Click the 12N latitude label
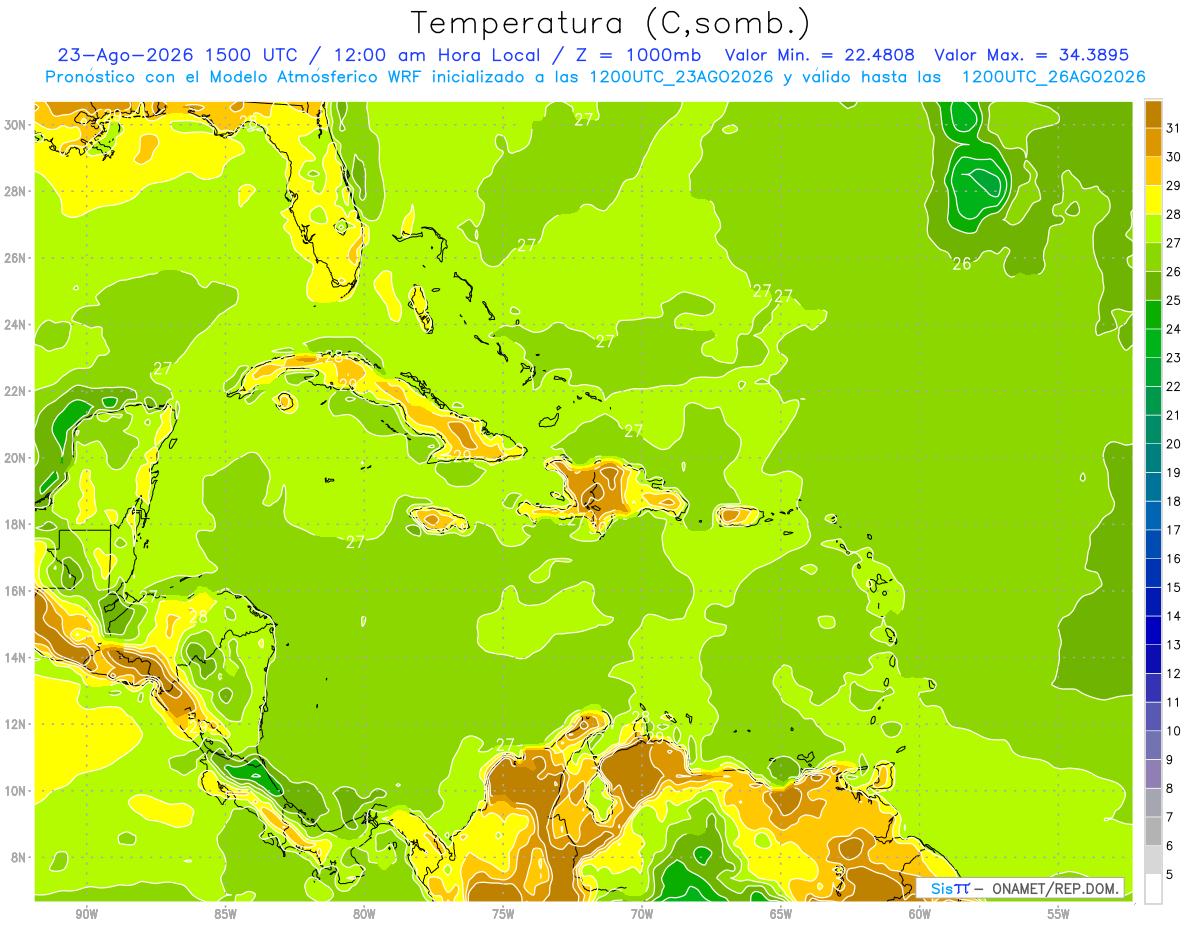Image resolution: width=1200 pixels, height=927 pixels. tap(15, 723)
